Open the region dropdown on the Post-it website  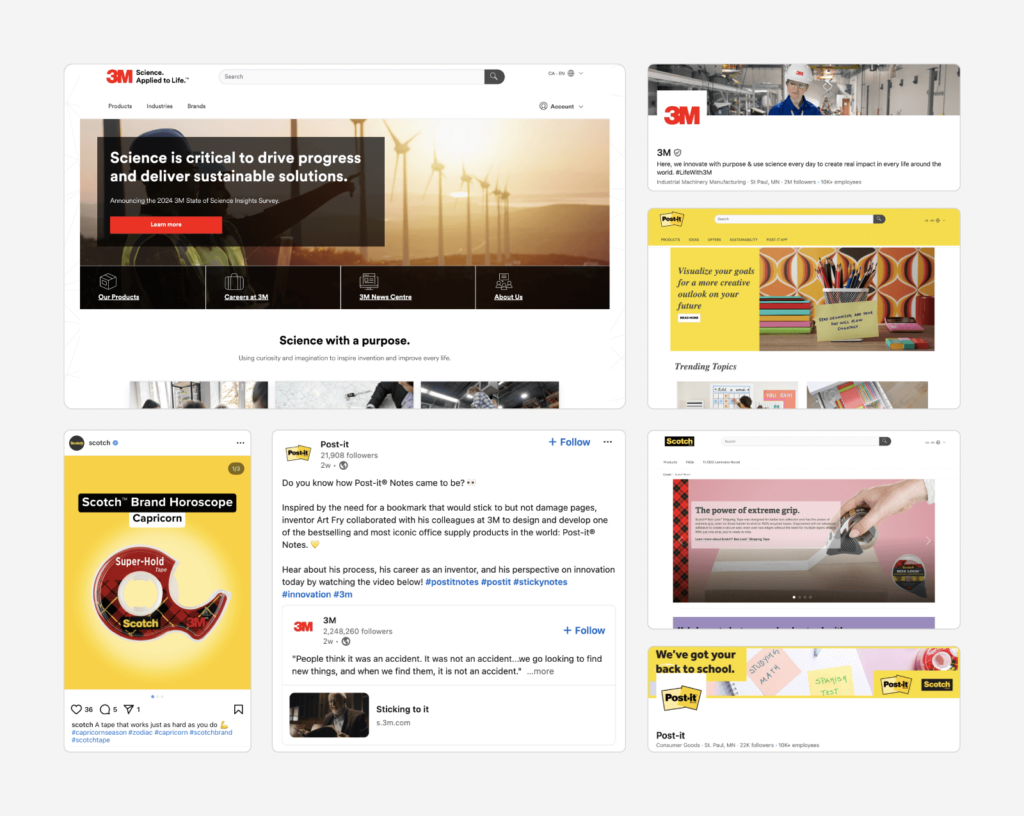coord(935,221)
